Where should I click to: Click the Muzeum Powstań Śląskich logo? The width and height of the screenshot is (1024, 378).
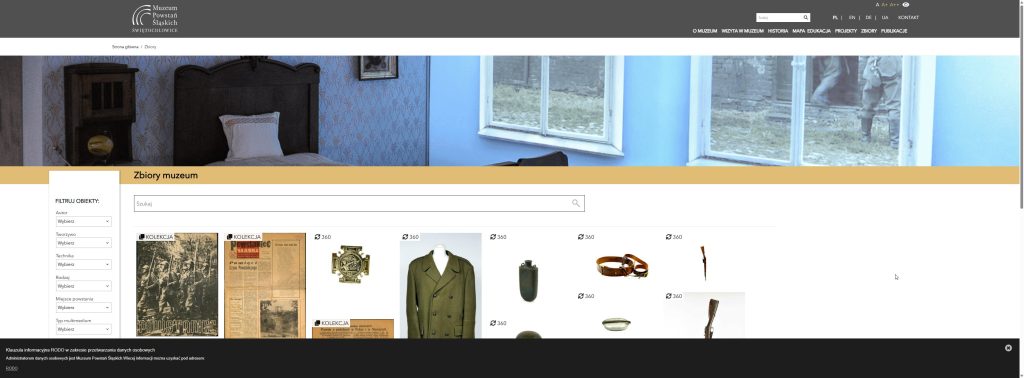[155, 19]
